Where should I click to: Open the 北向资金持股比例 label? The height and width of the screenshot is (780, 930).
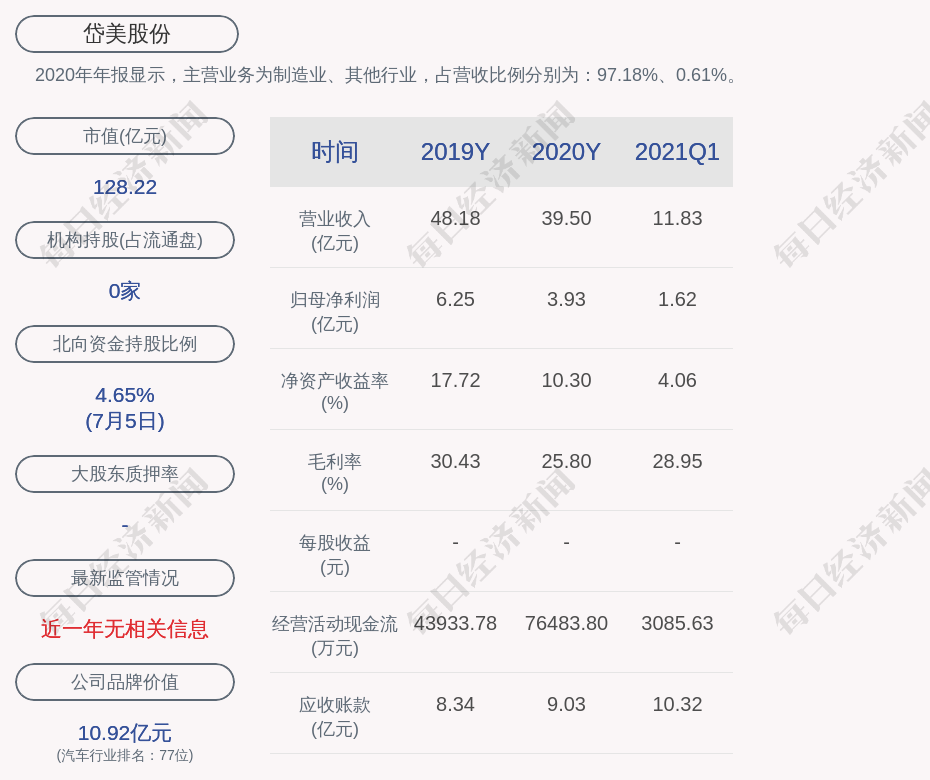[125, 344]
